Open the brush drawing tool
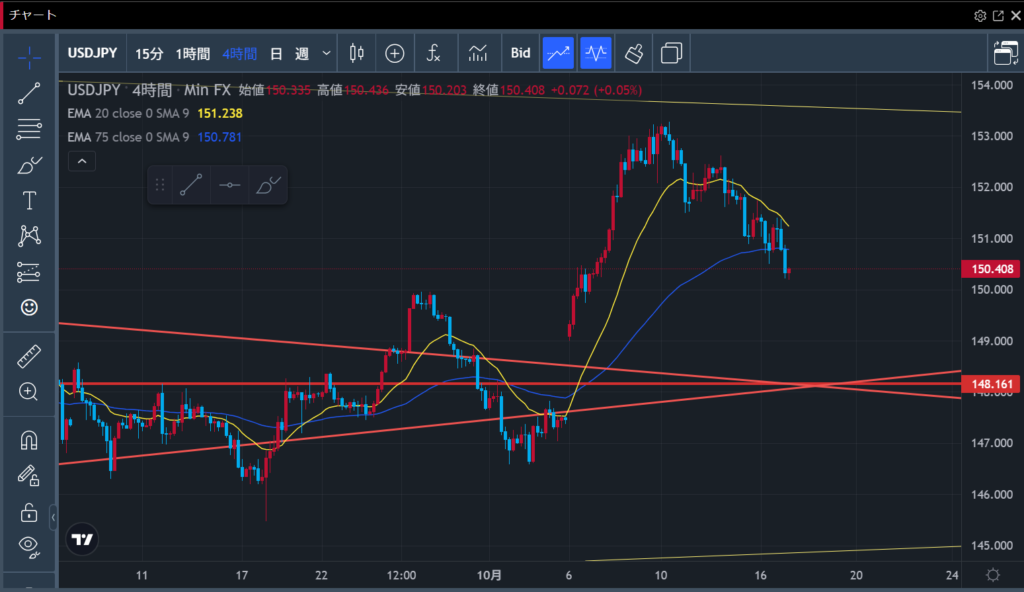Viewport: 1024px width, 592px height. 29,164
